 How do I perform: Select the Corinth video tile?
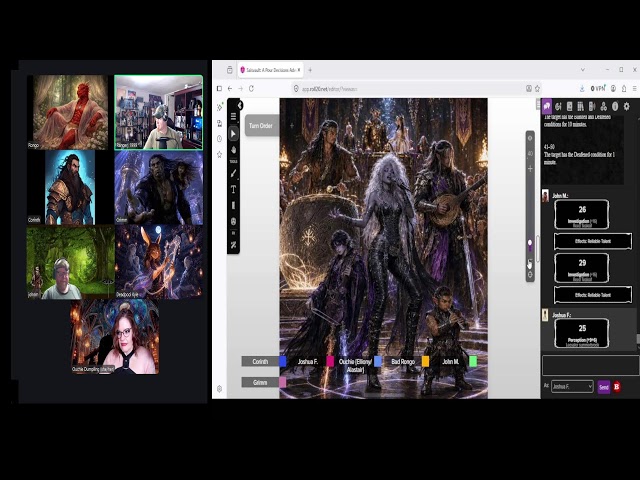click(69, 187)
